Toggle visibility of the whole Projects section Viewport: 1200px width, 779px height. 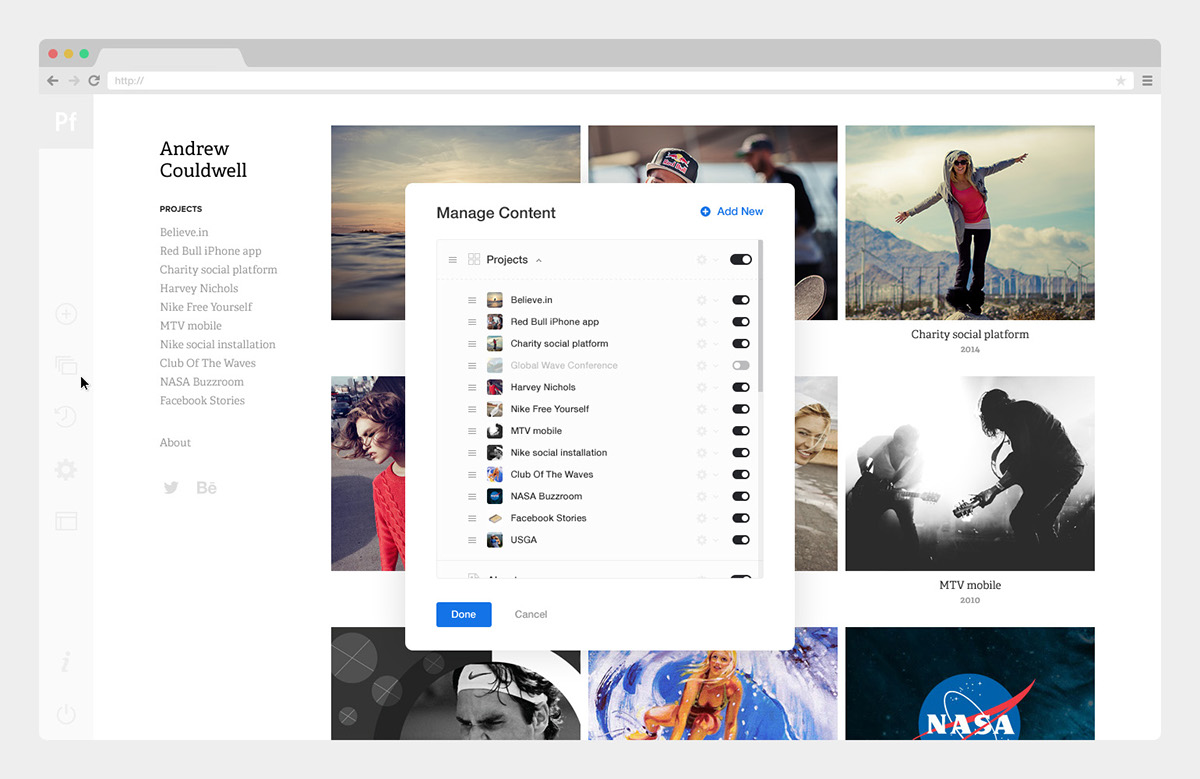[741, 260]
